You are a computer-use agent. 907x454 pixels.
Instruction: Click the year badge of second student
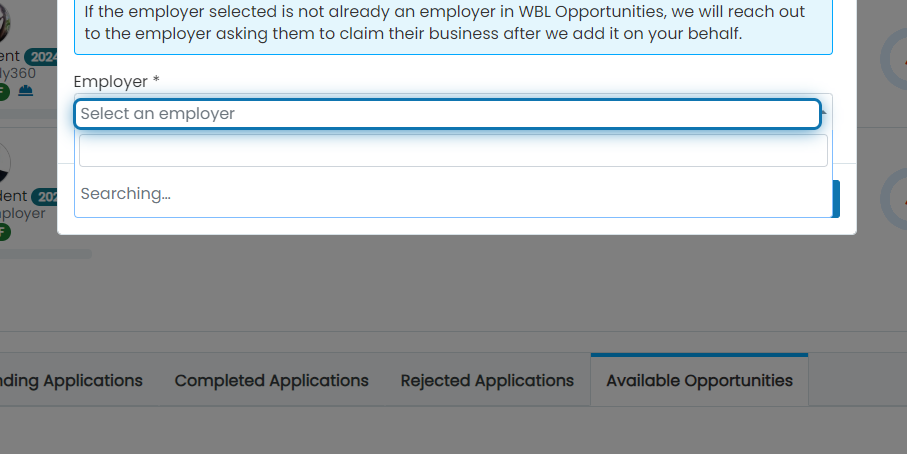pos(45,197)
